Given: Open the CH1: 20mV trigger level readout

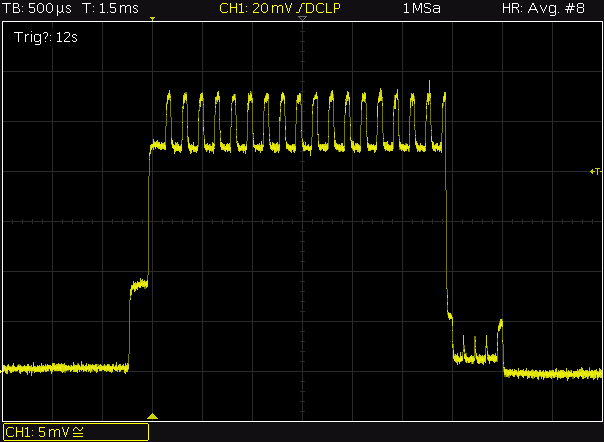Looking at the screenshot, I should 257,8.
